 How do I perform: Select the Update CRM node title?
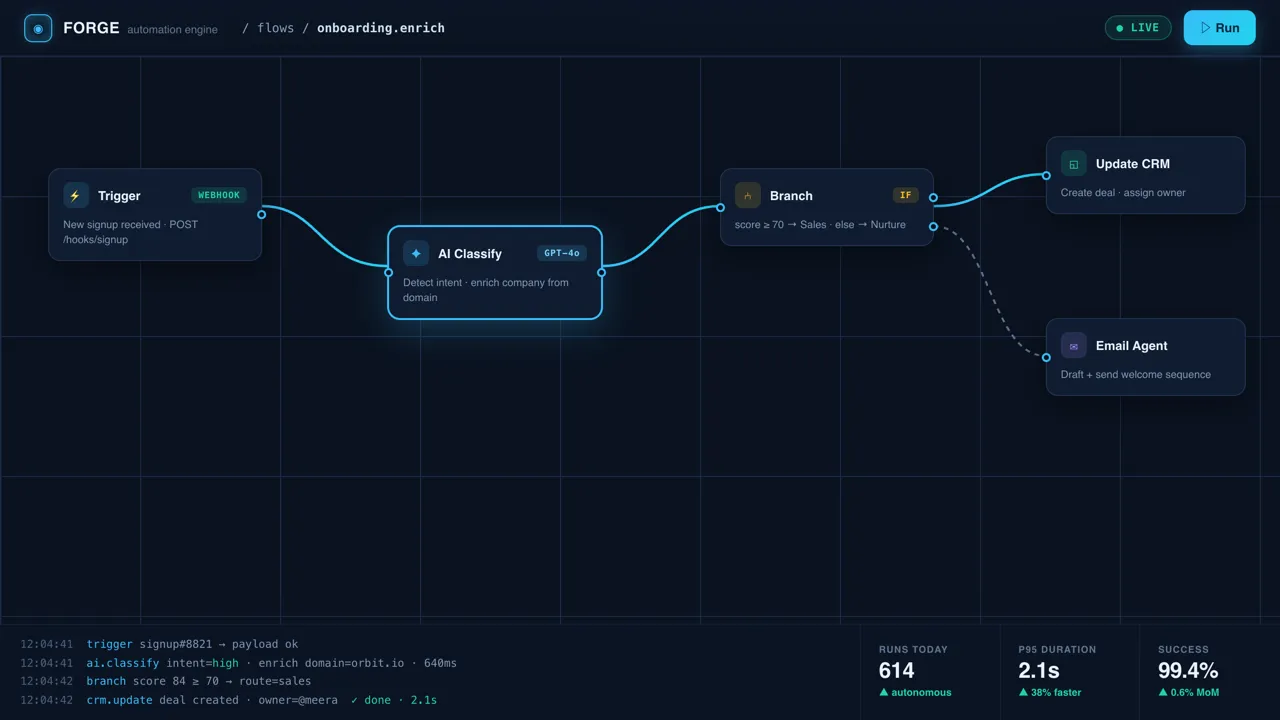click(1133, 164)
